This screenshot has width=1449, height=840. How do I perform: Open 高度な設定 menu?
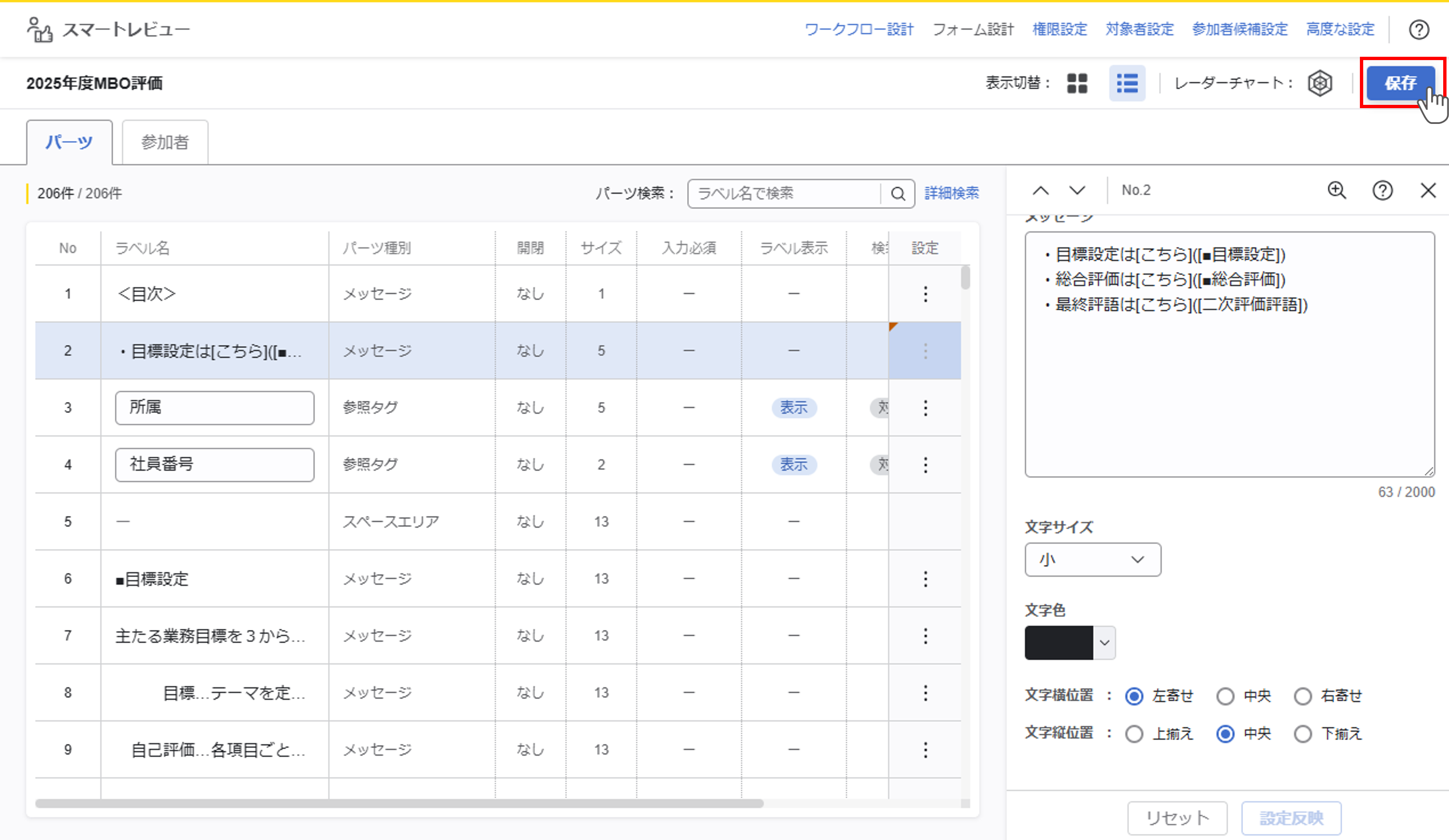pos(1340,29)
